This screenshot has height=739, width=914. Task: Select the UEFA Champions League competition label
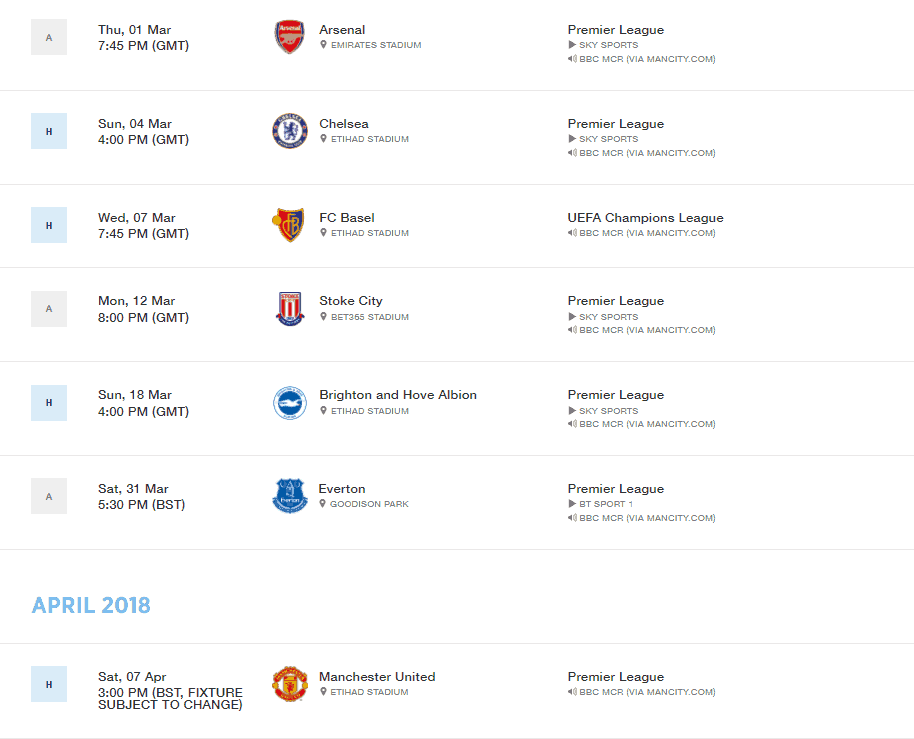coord(645,217)
